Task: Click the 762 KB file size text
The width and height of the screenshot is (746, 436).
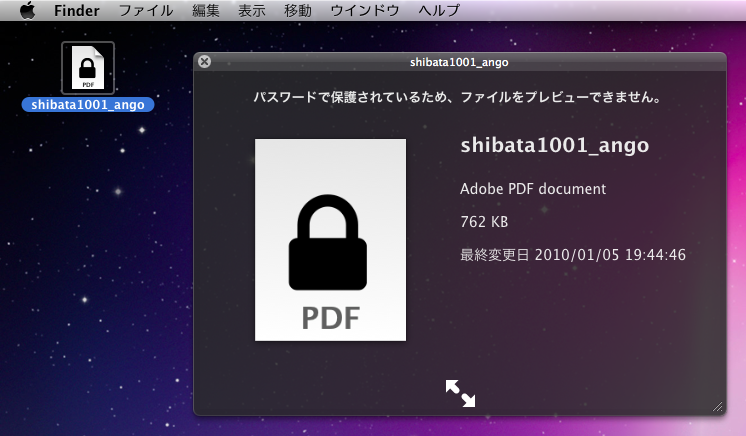Action: click(484, 221)
